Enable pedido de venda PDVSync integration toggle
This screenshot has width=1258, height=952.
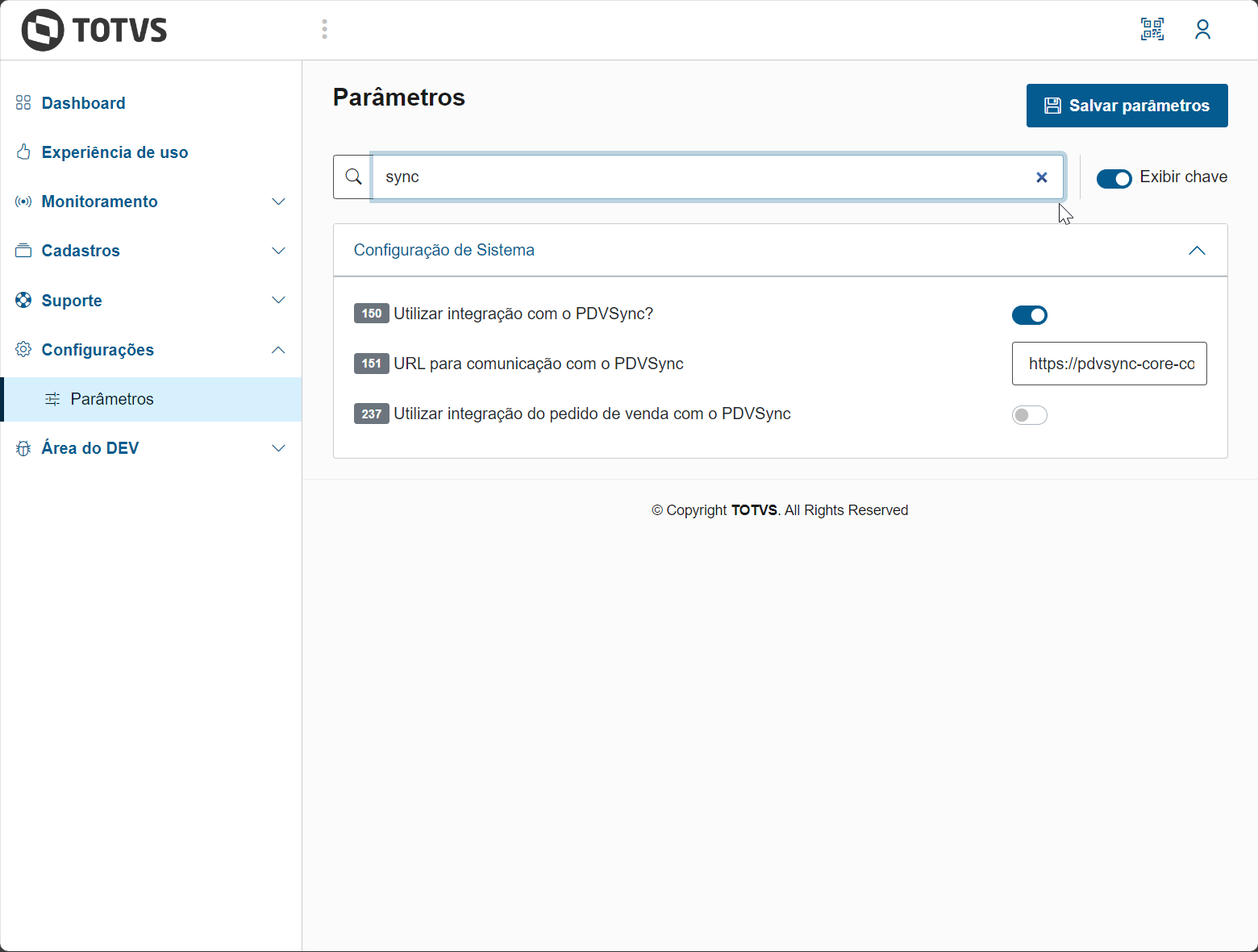[x=1029, y=415]
